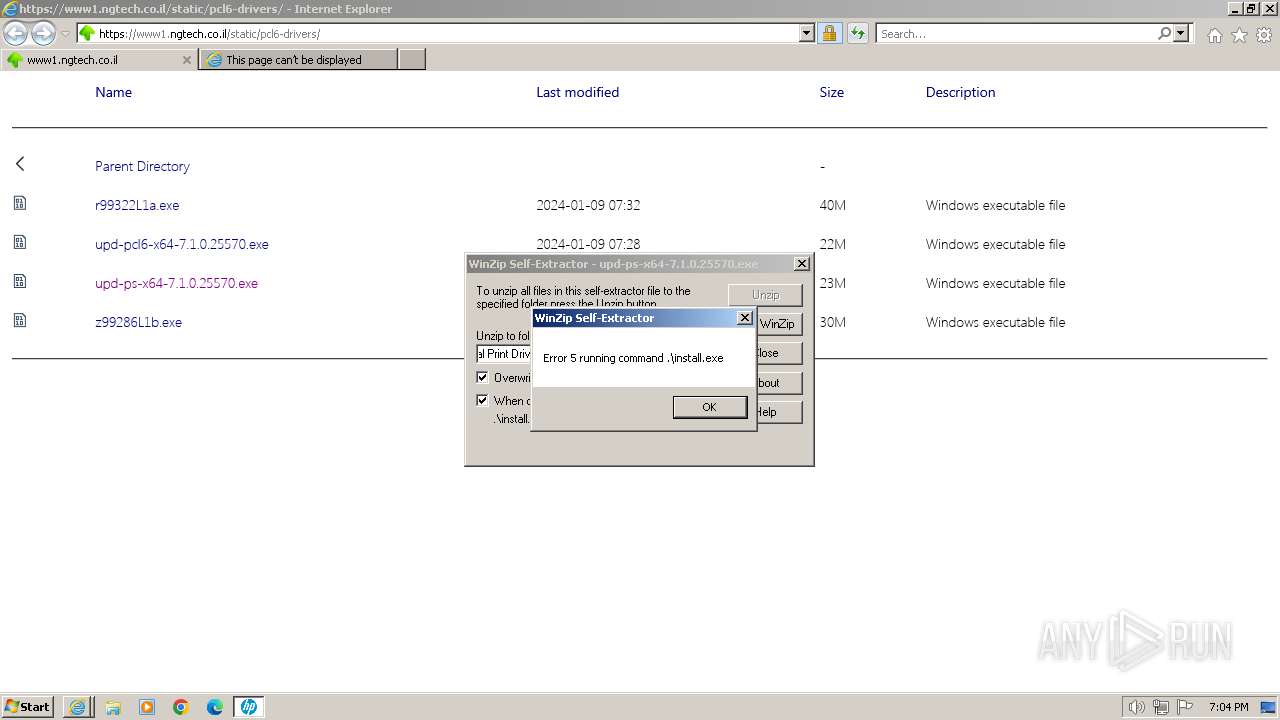Launch Microsoft Edge from taskbar
Image resolution: width=1280 pixels, height=720 pixels.
(215, 707)
